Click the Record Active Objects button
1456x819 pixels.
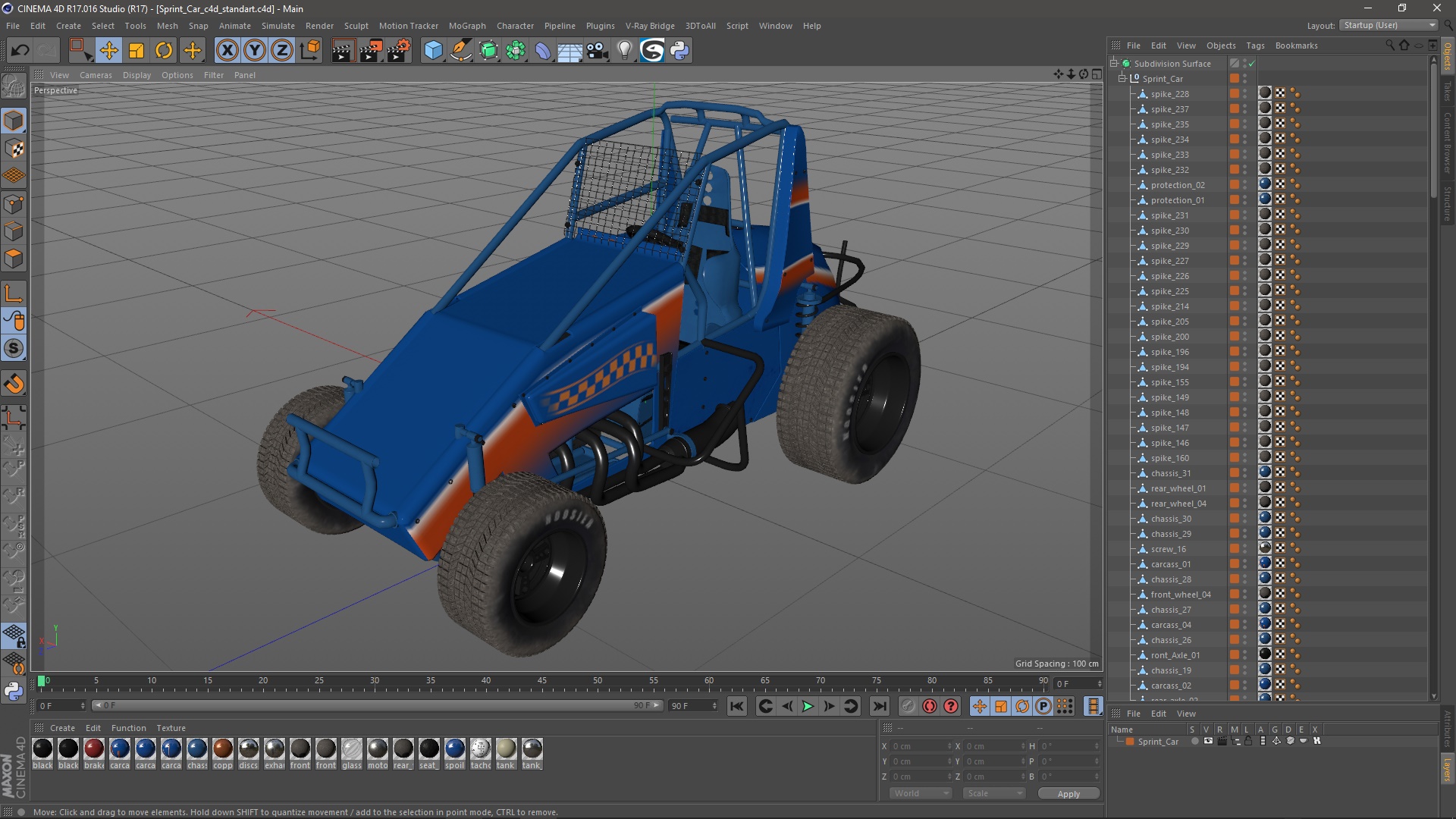908,706
